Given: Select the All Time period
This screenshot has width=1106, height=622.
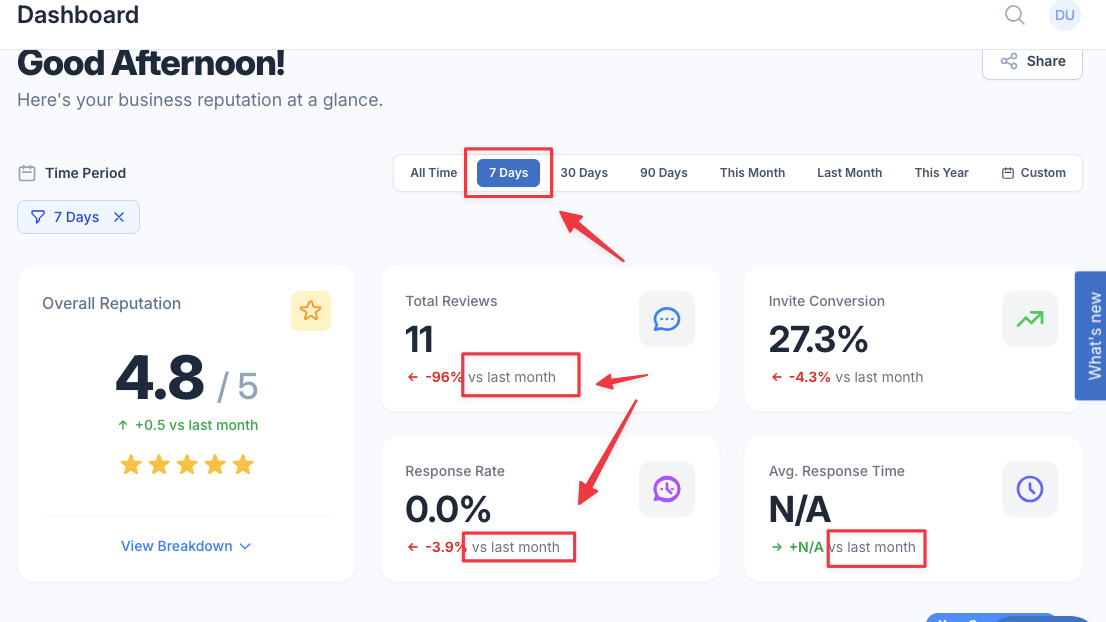Looking at the screenshot, I should pos(434,173).
